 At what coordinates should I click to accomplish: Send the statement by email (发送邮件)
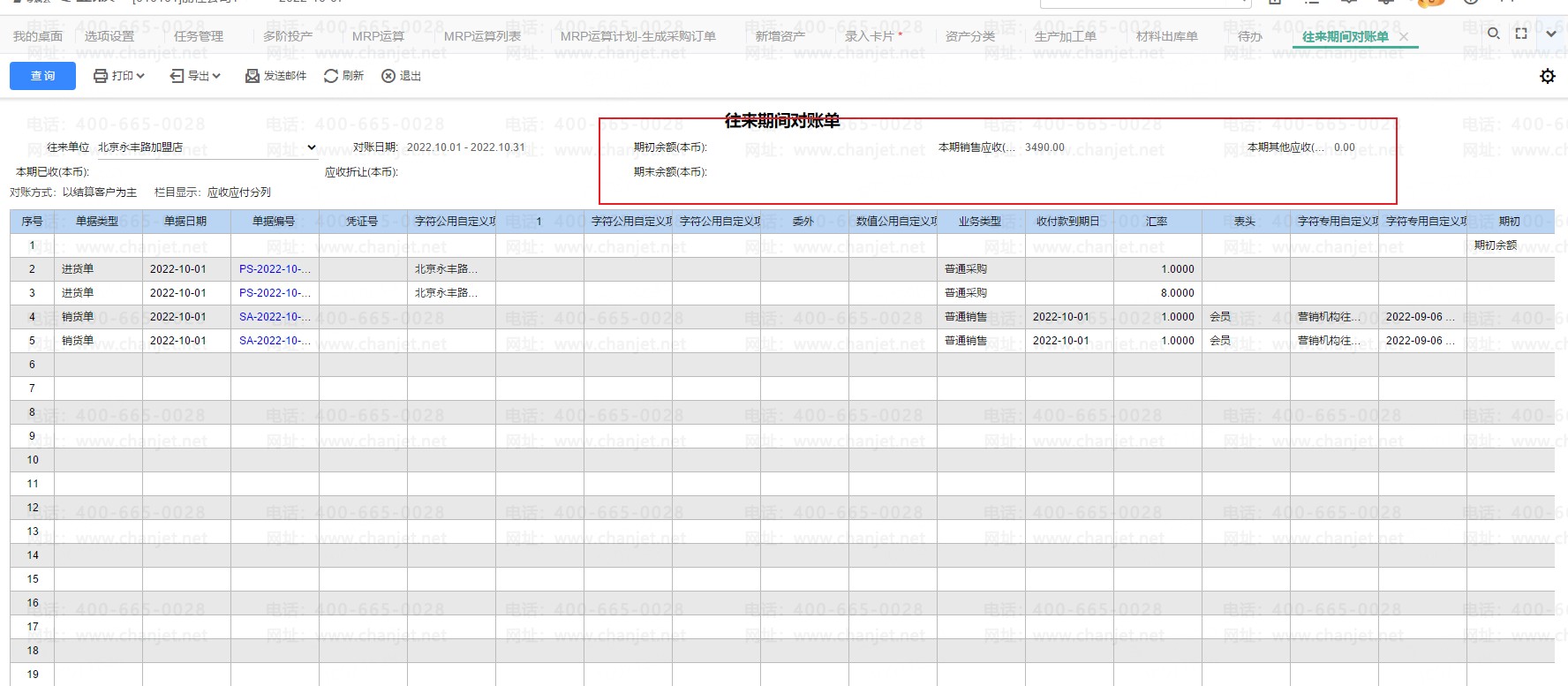(275, 76)
